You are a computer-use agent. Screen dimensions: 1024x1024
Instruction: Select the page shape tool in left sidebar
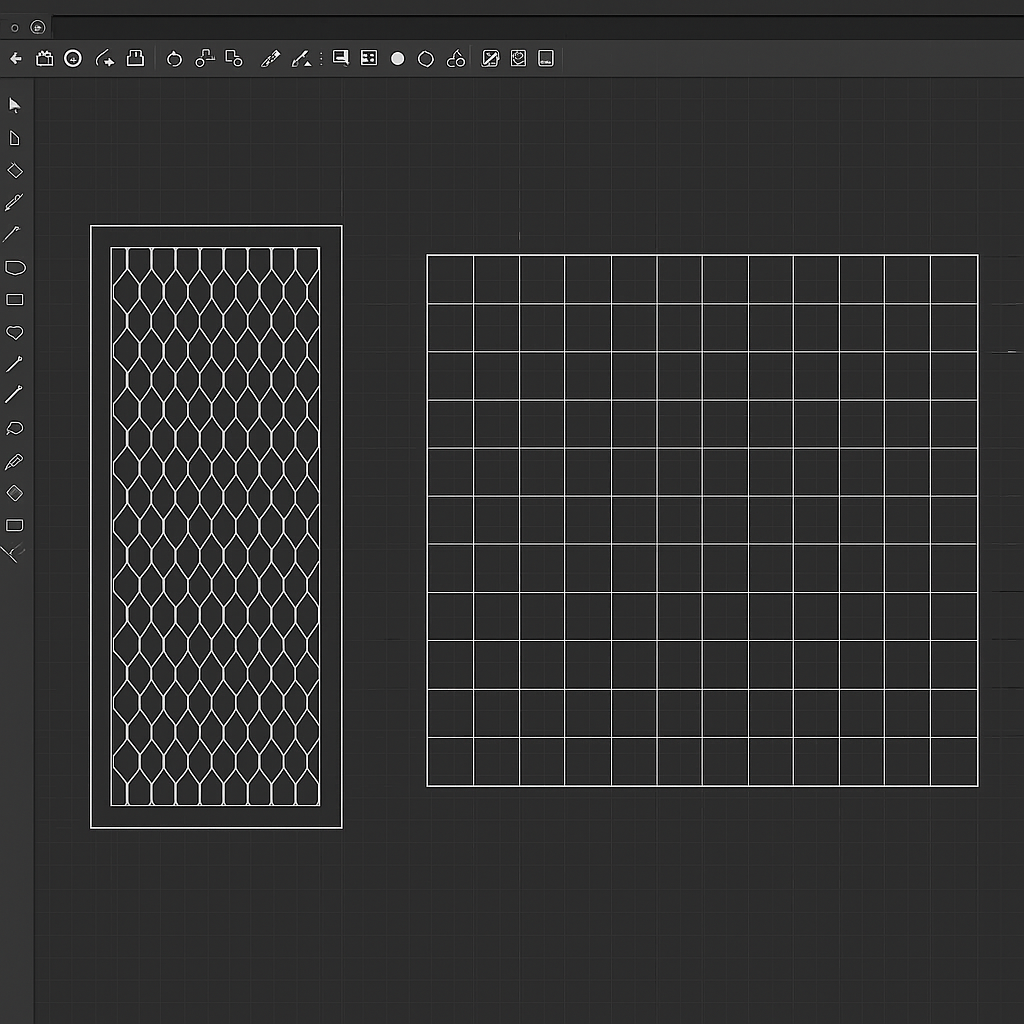(x=14, y=138)
